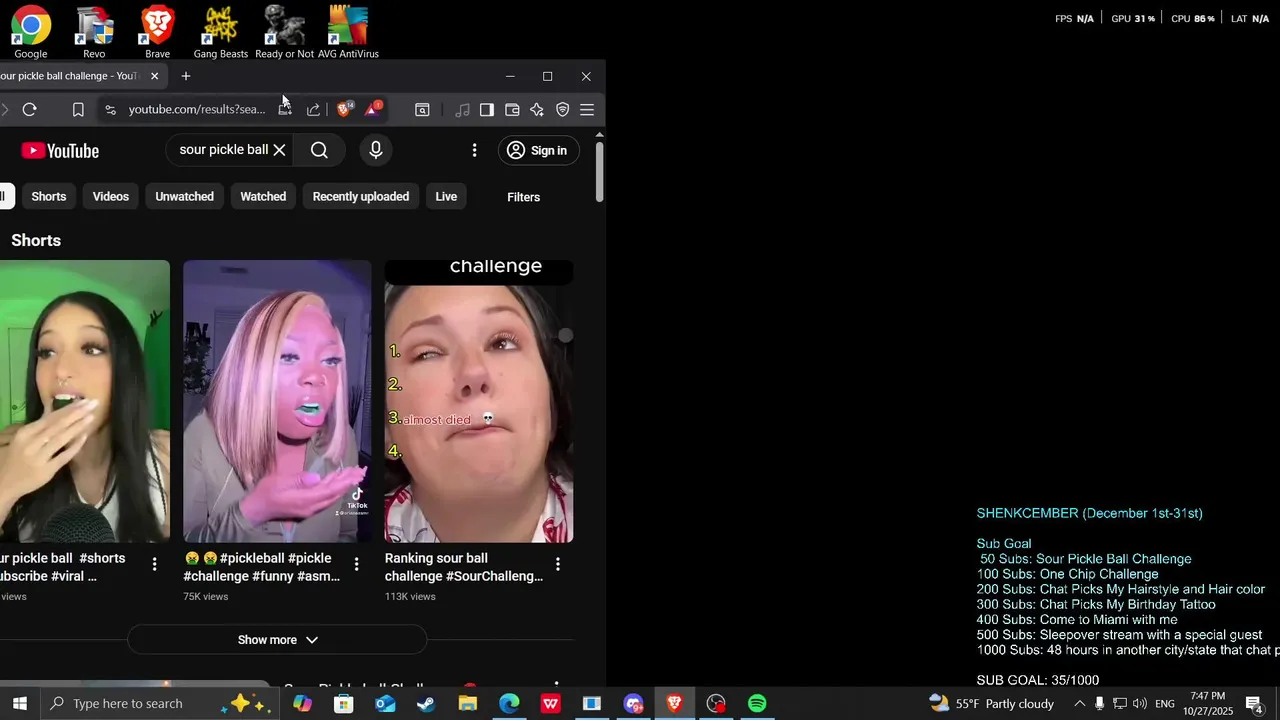The height and width of the screenshot is (720, 1280).
Task: Open Steam from taskbar
Action: click(426, 704)
